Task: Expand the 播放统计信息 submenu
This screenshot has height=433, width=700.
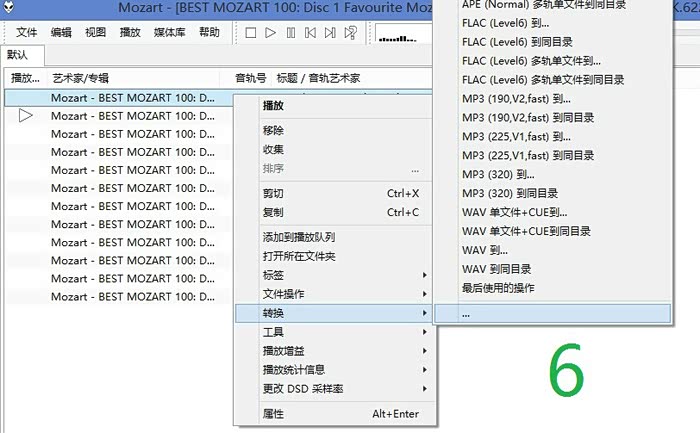Action: tap(334, 370)
